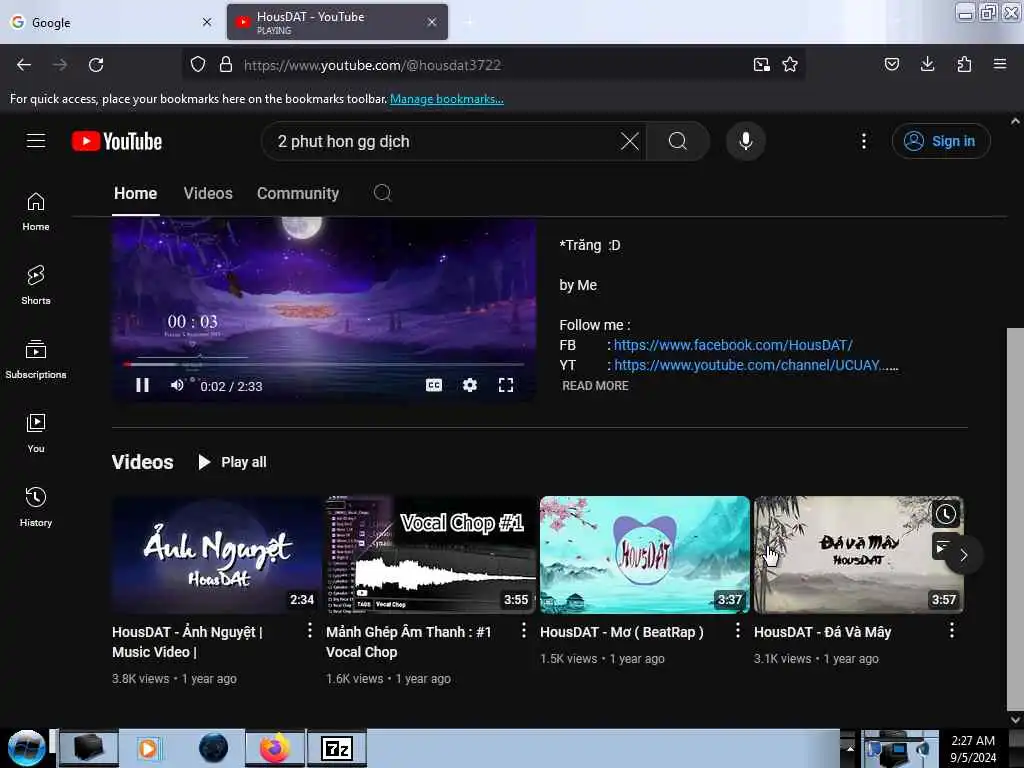Open the Đá Và Mây video's three-dot menu
1024x768 pixels.
click(952, 630)
